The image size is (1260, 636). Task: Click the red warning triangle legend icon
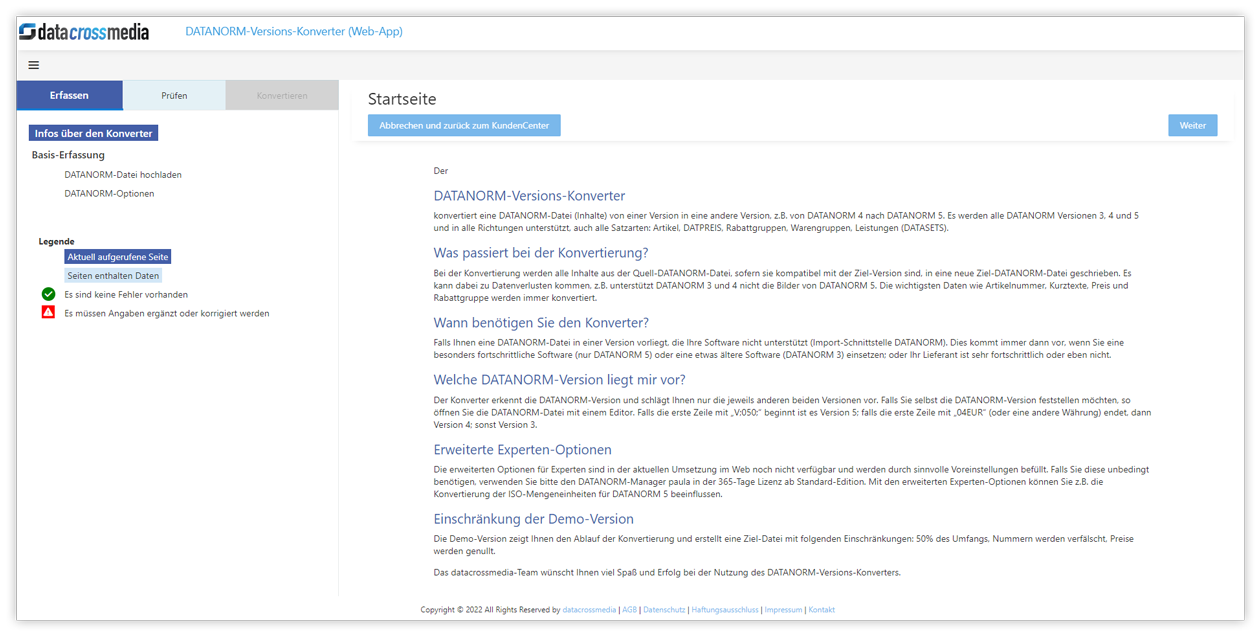(x=48, y=312)
